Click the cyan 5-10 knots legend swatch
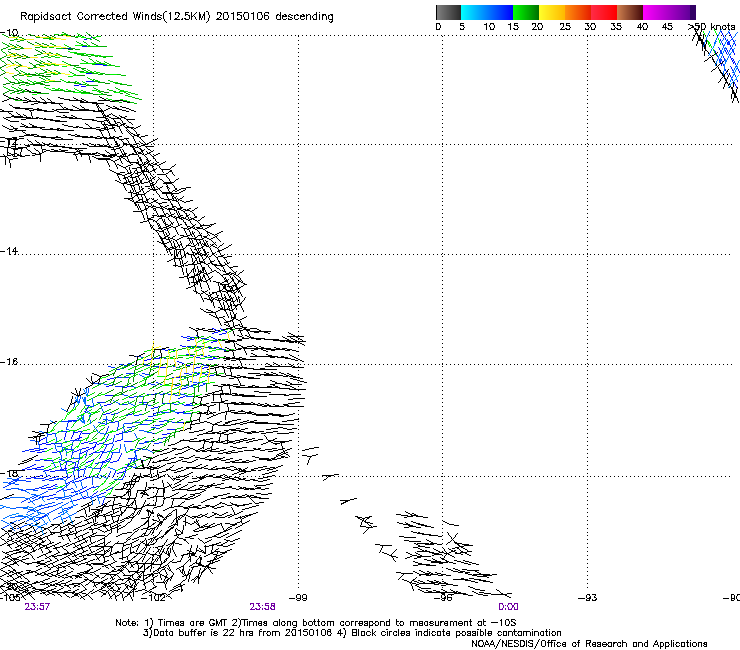 474,12
